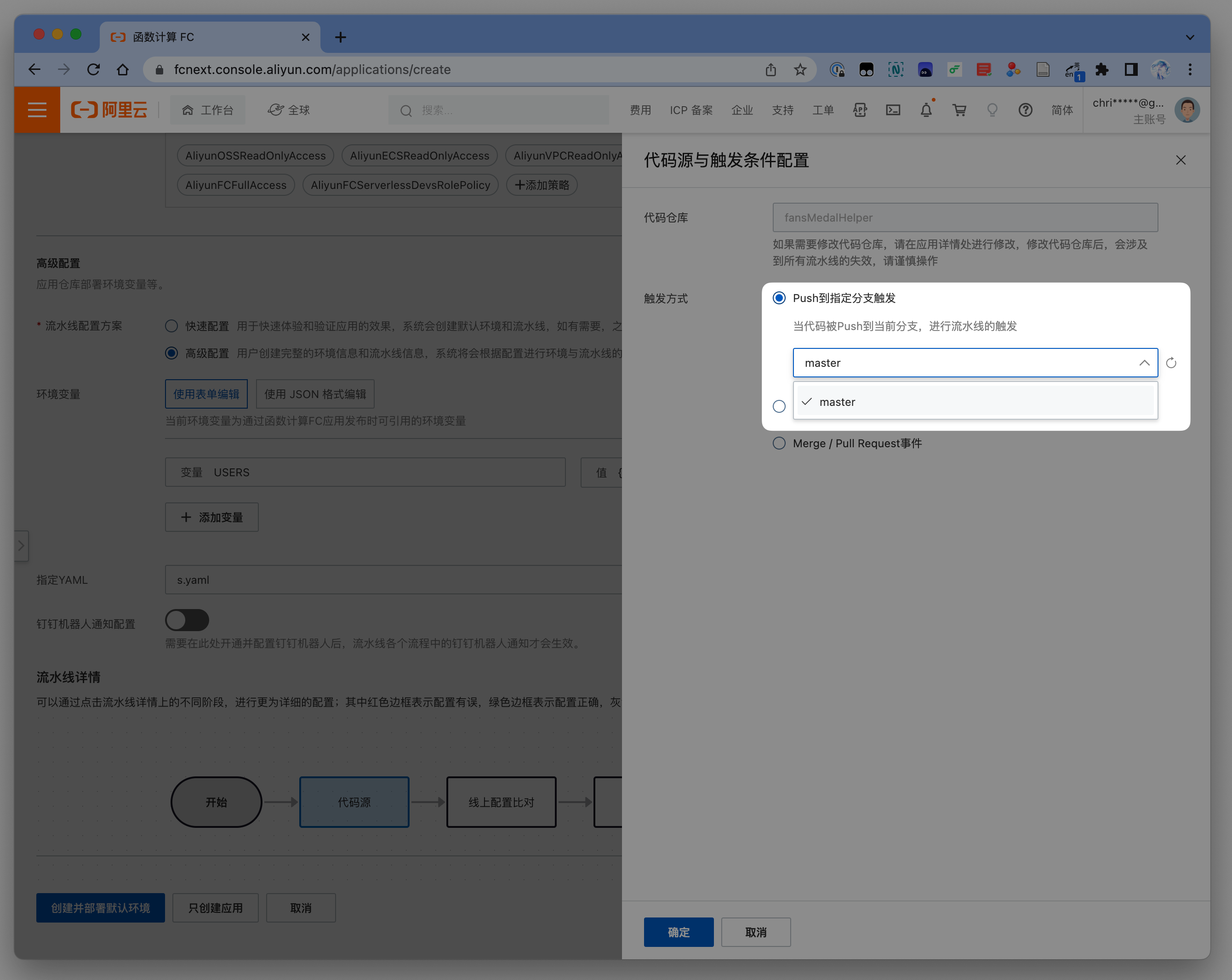This screenshot has height=980, width=1232.
Task: Expand the left sidebar arrow handle
Action: pos(21,546)
